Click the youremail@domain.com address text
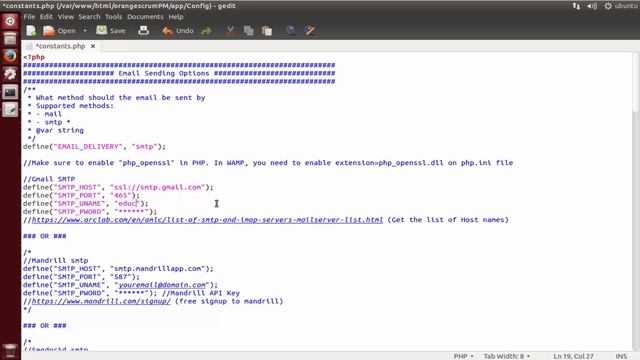The image size is (640, 360). [x=162, y=285]
